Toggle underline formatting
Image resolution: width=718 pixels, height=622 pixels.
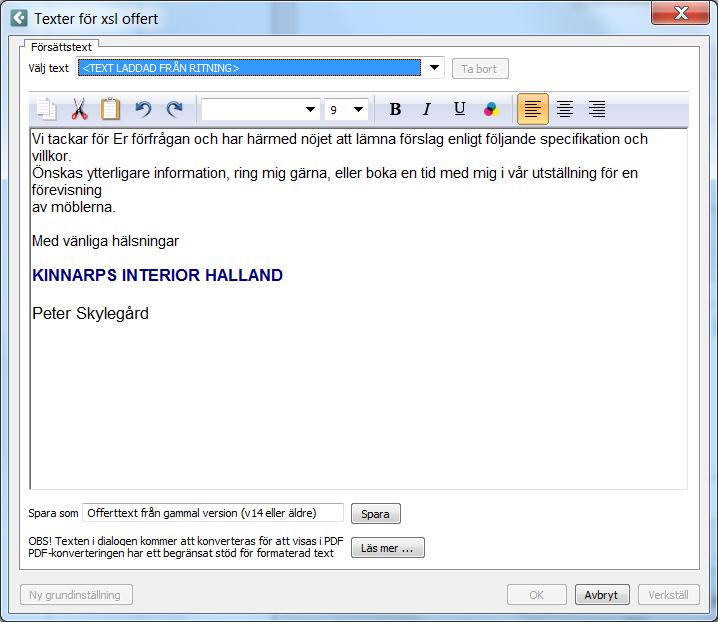459,109
